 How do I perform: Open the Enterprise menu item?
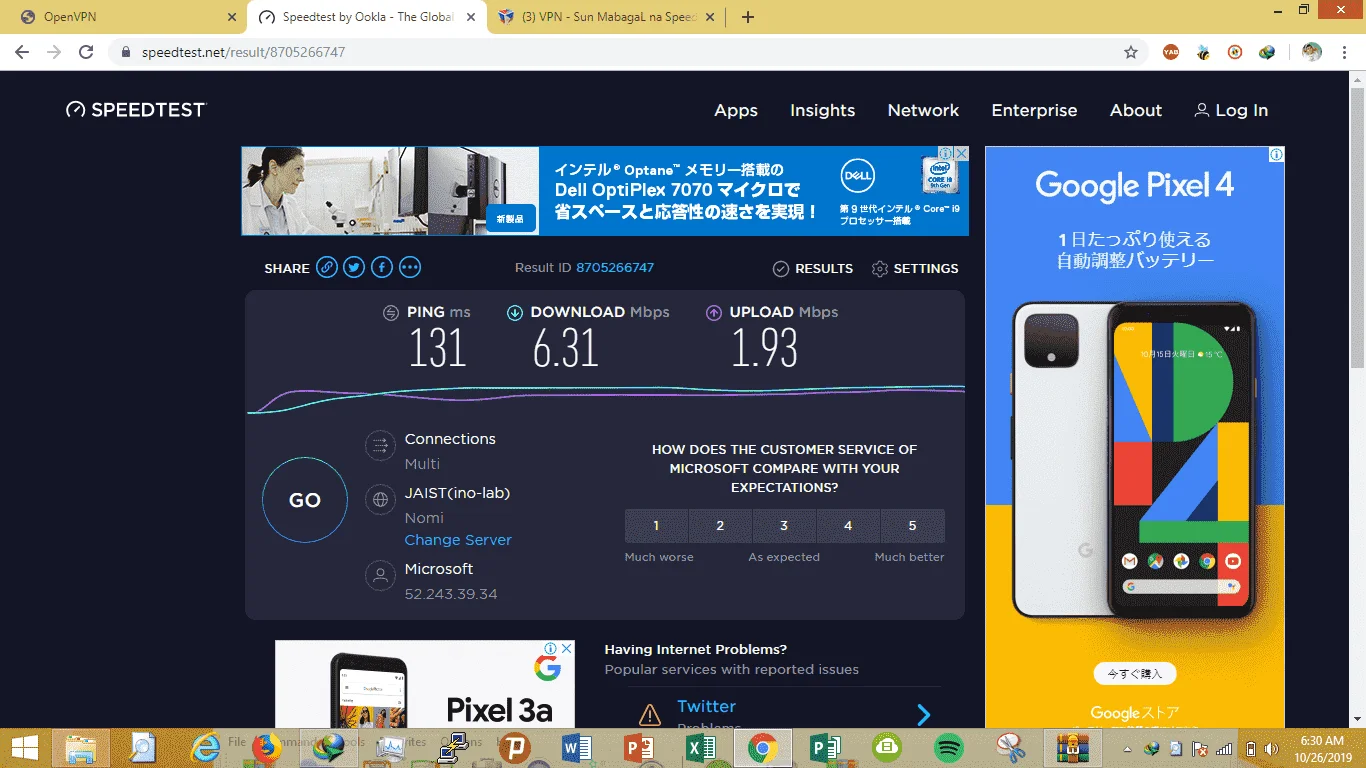(1034, 110)
